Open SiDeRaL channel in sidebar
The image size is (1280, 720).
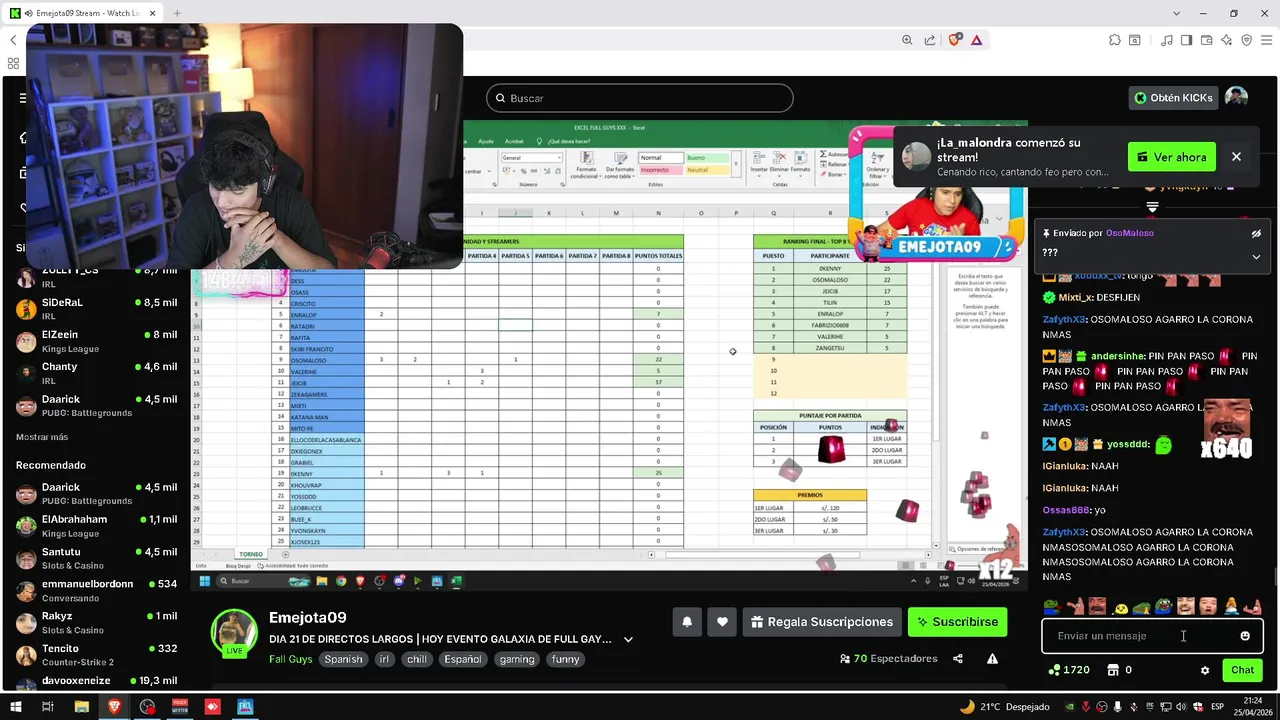pos(97,309)
